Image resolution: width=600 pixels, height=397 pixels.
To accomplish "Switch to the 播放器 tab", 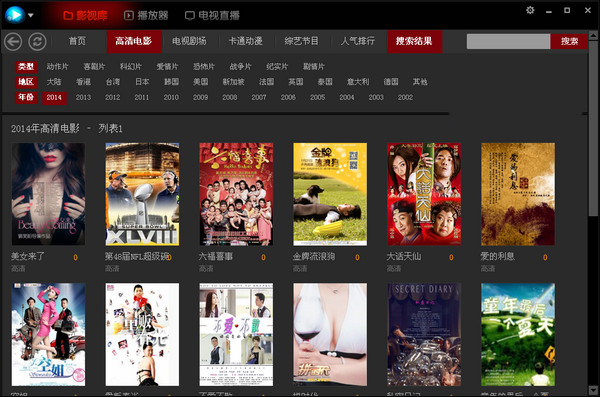I will coord(146,15).
